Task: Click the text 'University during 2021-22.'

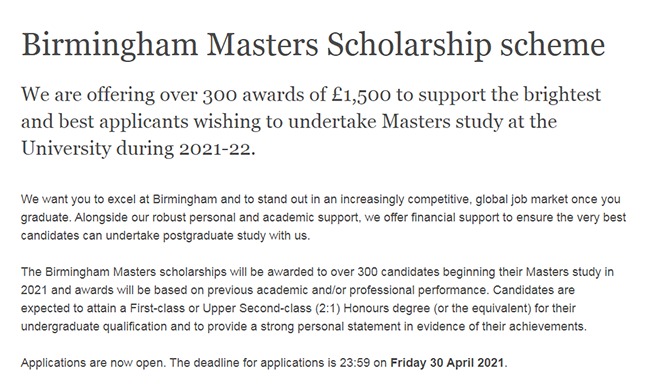Action: point(138,148)
